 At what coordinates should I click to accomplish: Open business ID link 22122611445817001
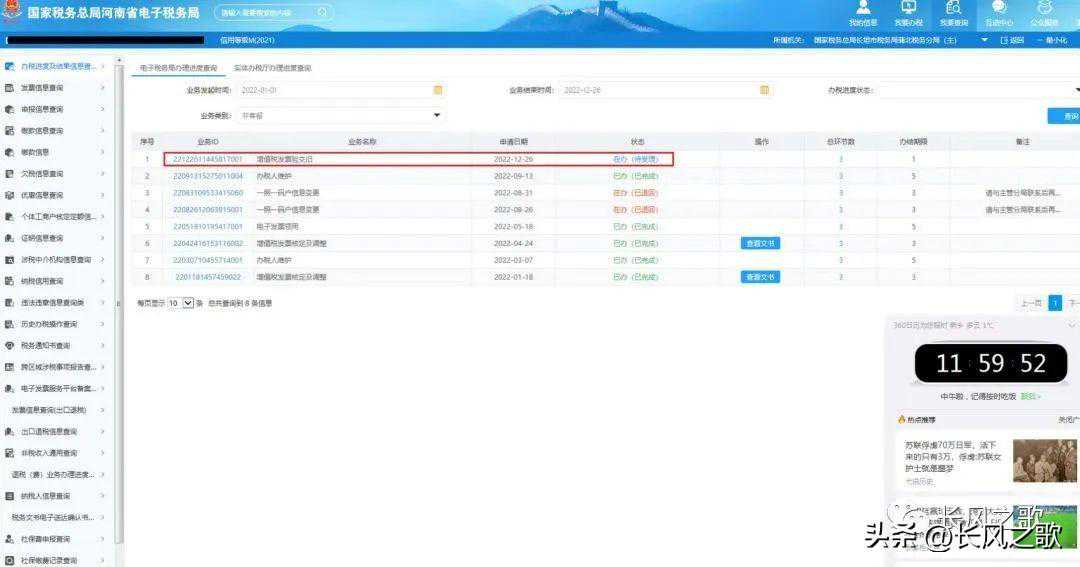point(207,159)
